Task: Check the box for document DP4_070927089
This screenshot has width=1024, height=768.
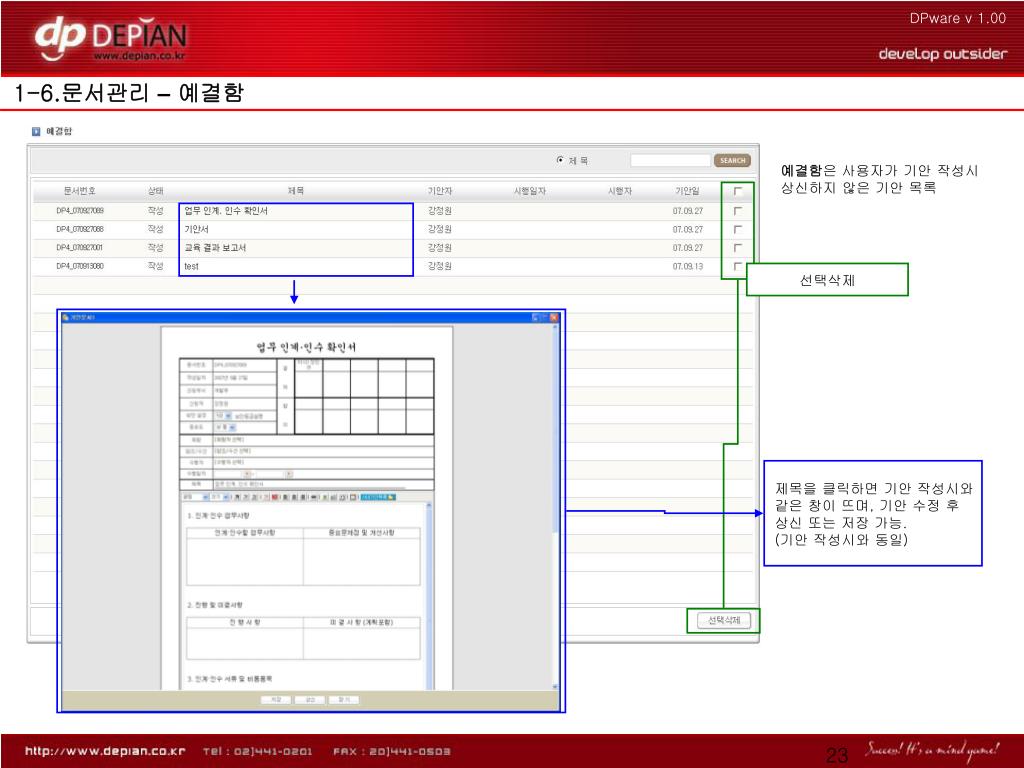Action: (x=738, y=211)
